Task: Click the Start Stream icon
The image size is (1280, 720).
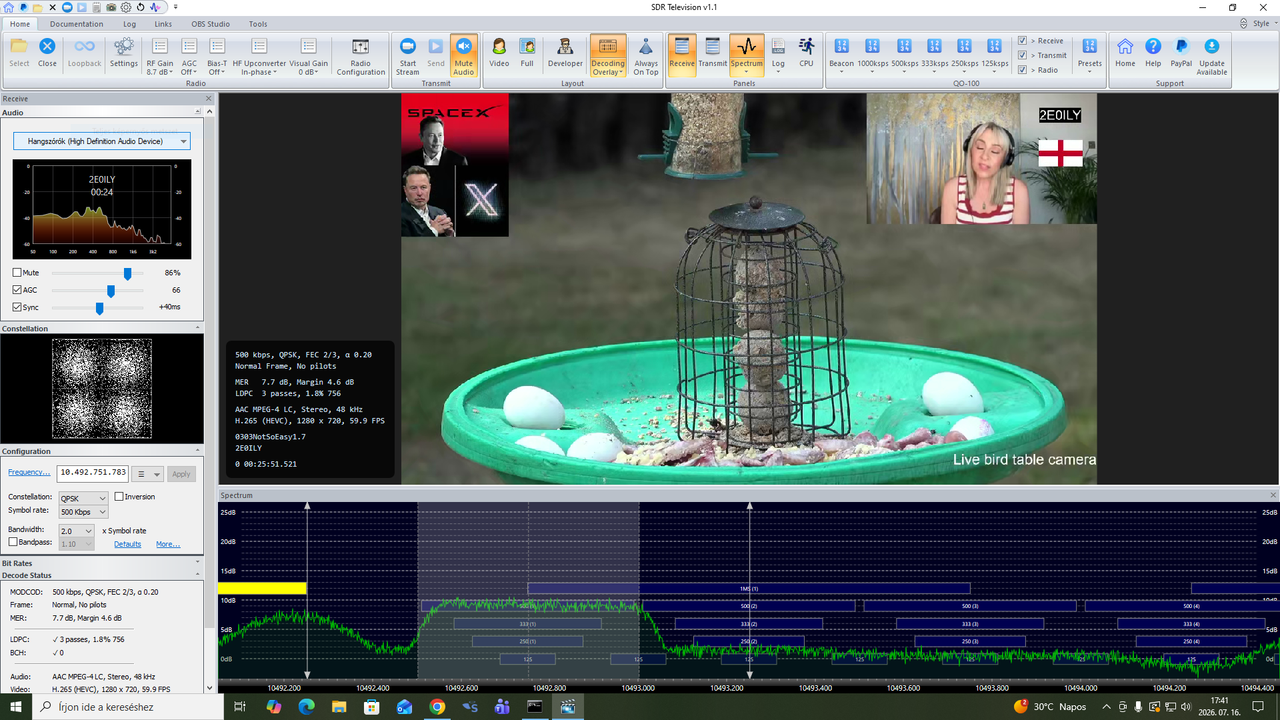Action: [x=408, y=55]
